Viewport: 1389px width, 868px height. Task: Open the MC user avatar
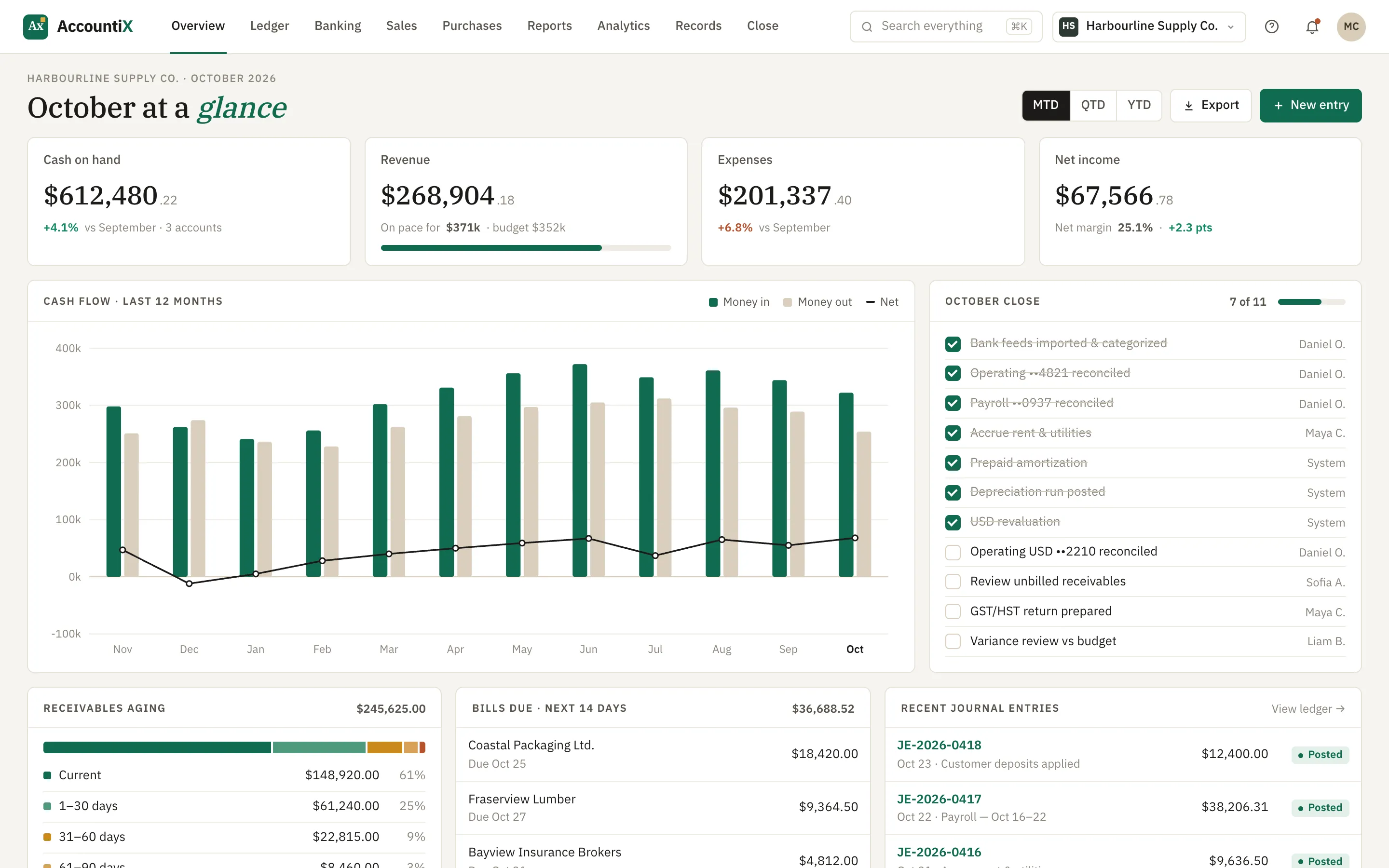pyautogui.click(x=1350, y=27)
